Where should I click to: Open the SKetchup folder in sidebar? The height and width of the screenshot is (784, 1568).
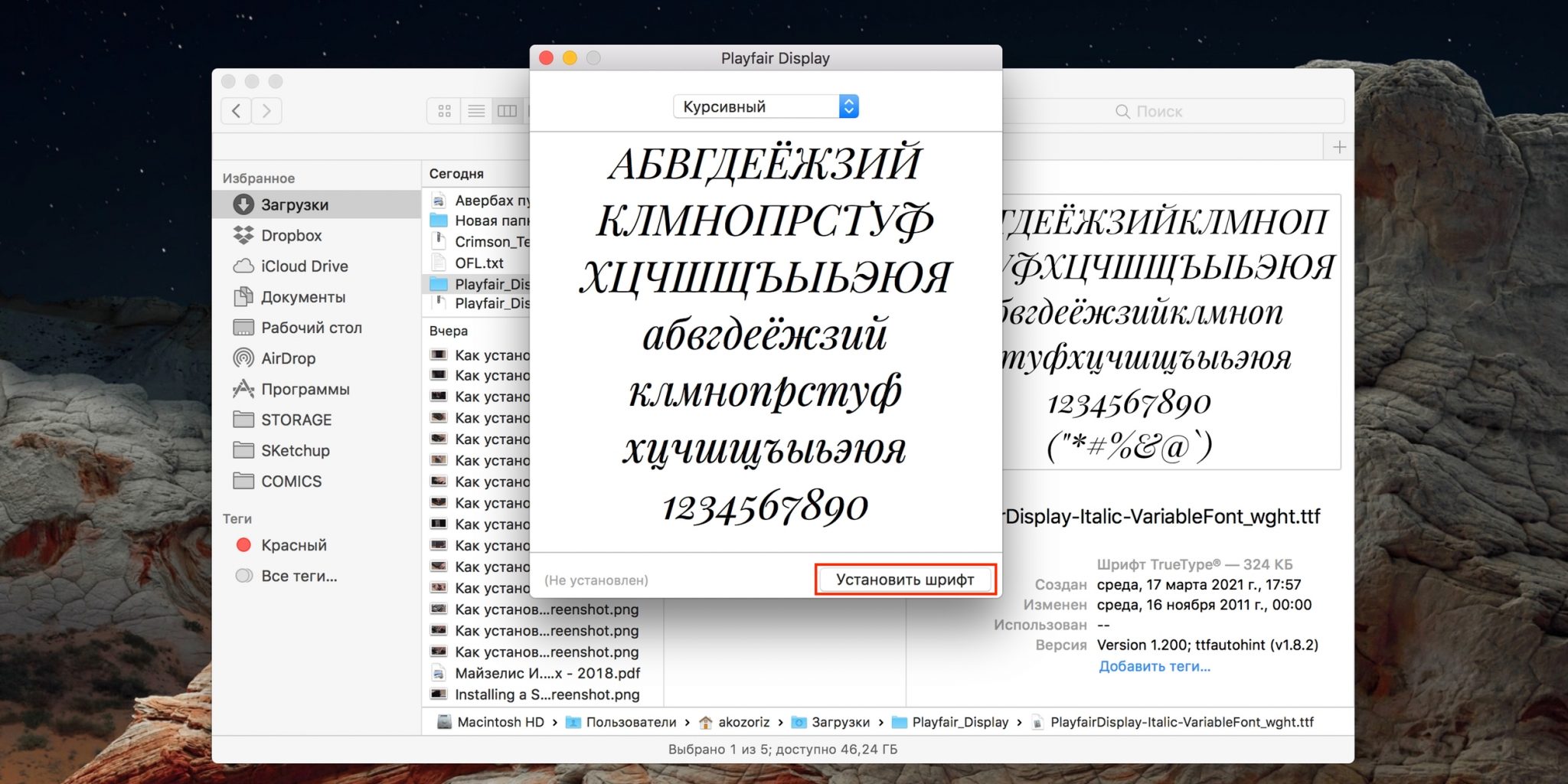[316, 450]
